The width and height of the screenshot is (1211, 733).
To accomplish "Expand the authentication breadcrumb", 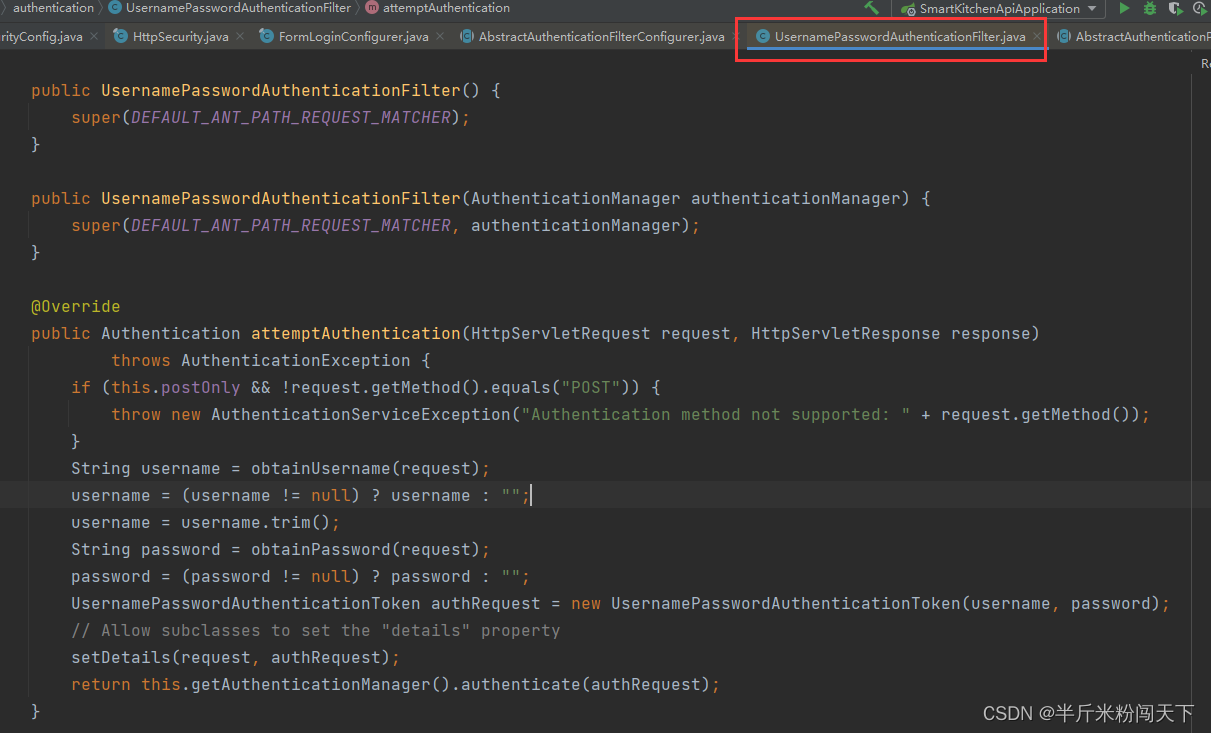I will click(52, 8).
